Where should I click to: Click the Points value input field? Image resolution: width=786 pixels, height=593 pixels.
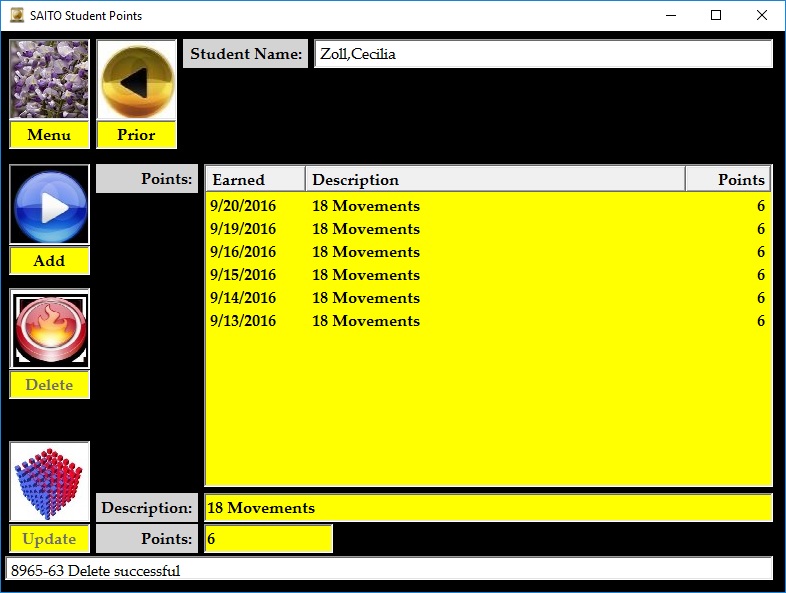click(268, 539)
